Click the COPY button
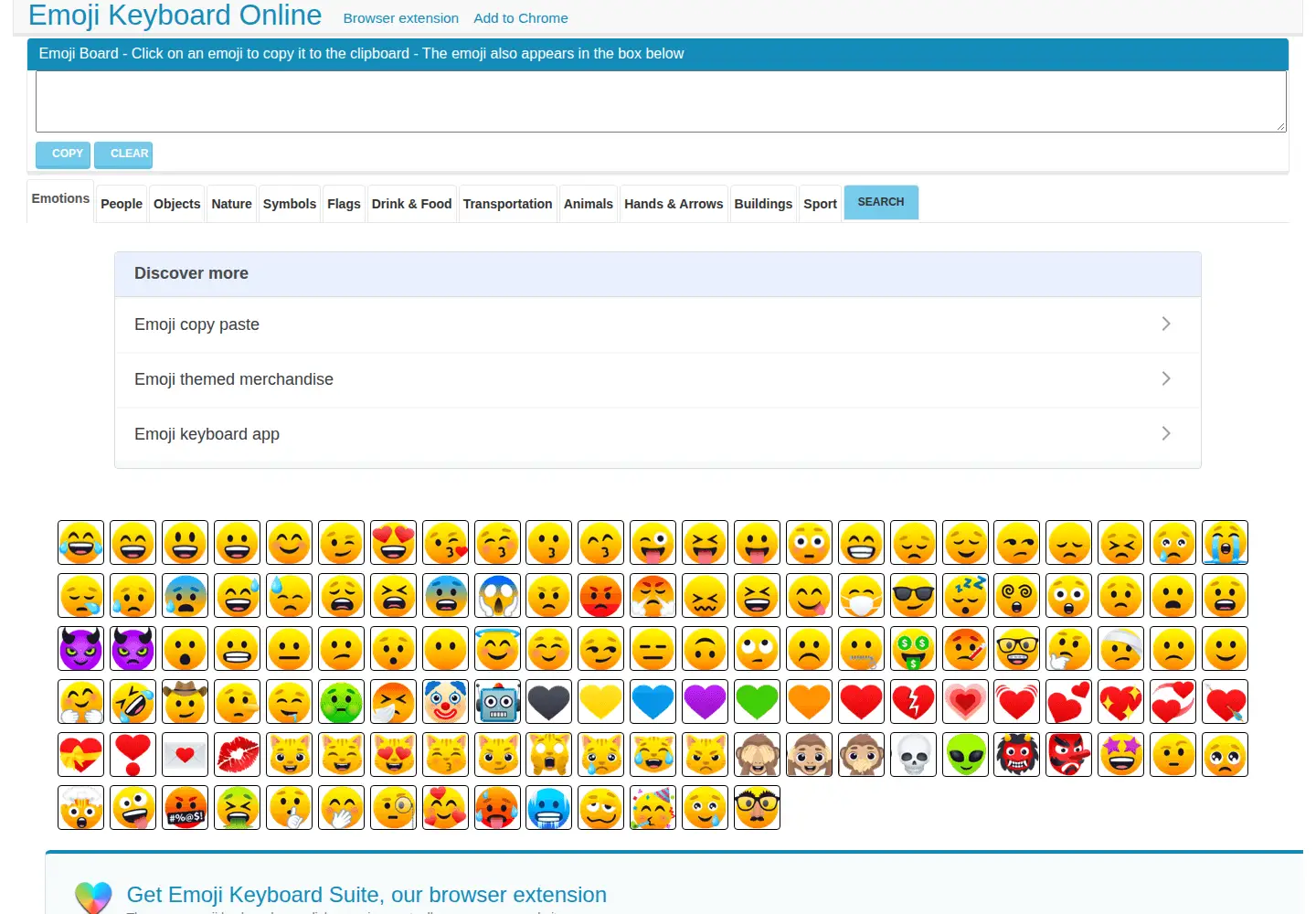The width and height of the screenshot is (1316, 914). [x=63, y=154]
